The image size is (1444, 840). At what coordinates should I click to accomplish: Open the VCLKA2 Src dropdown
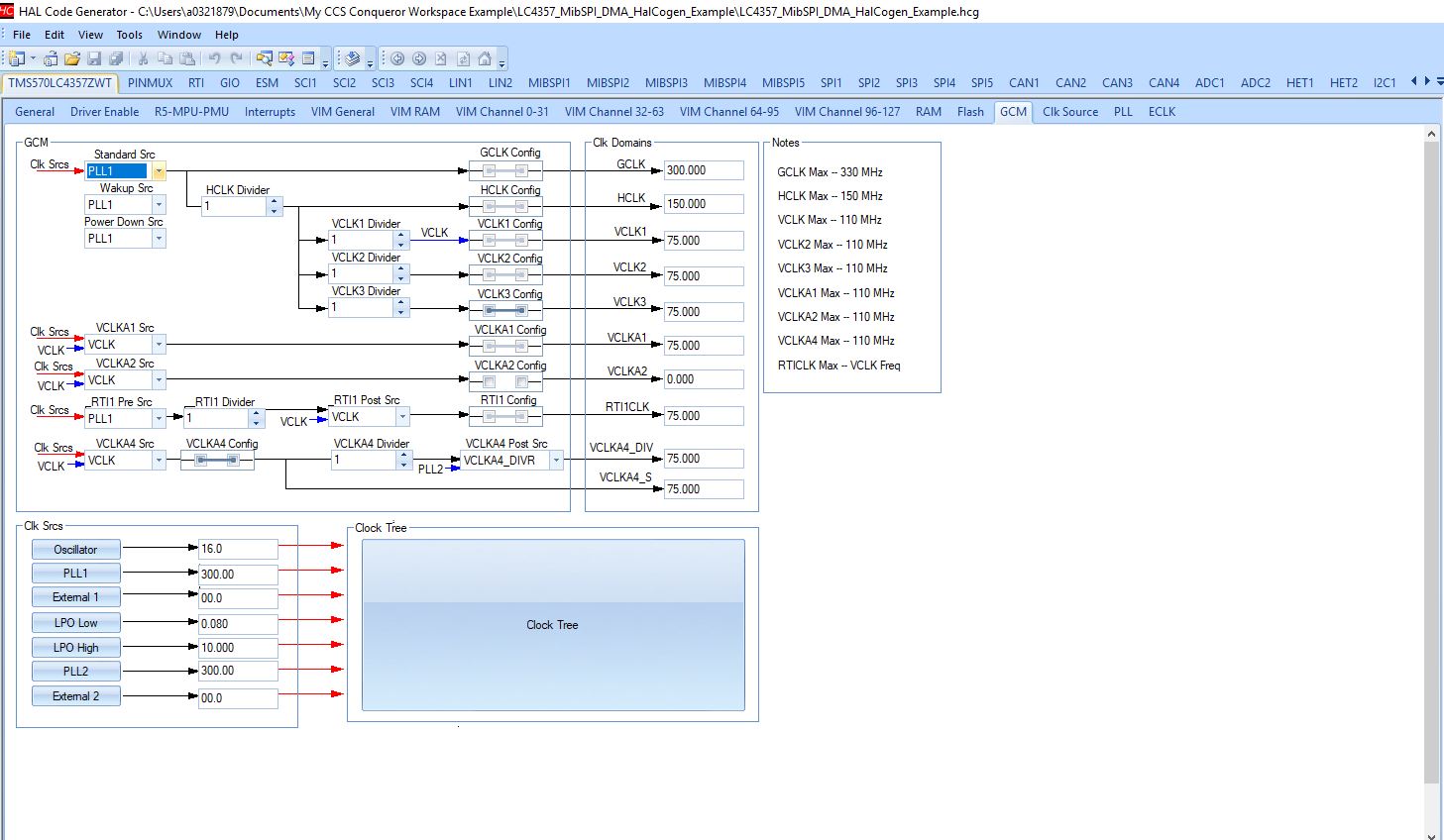(x=159, y=380)
